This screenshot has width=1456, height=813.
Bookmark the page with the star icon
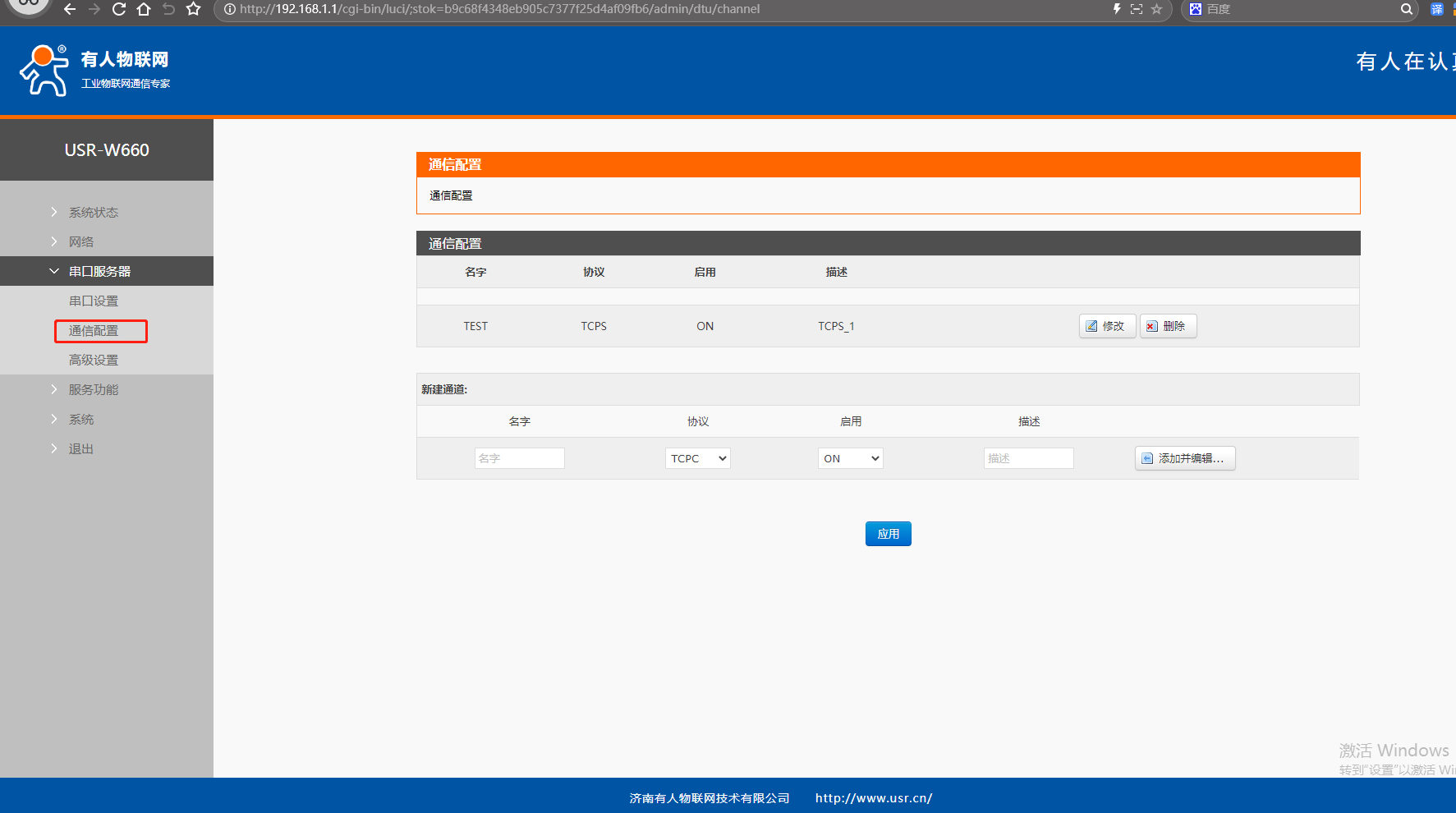194,9
